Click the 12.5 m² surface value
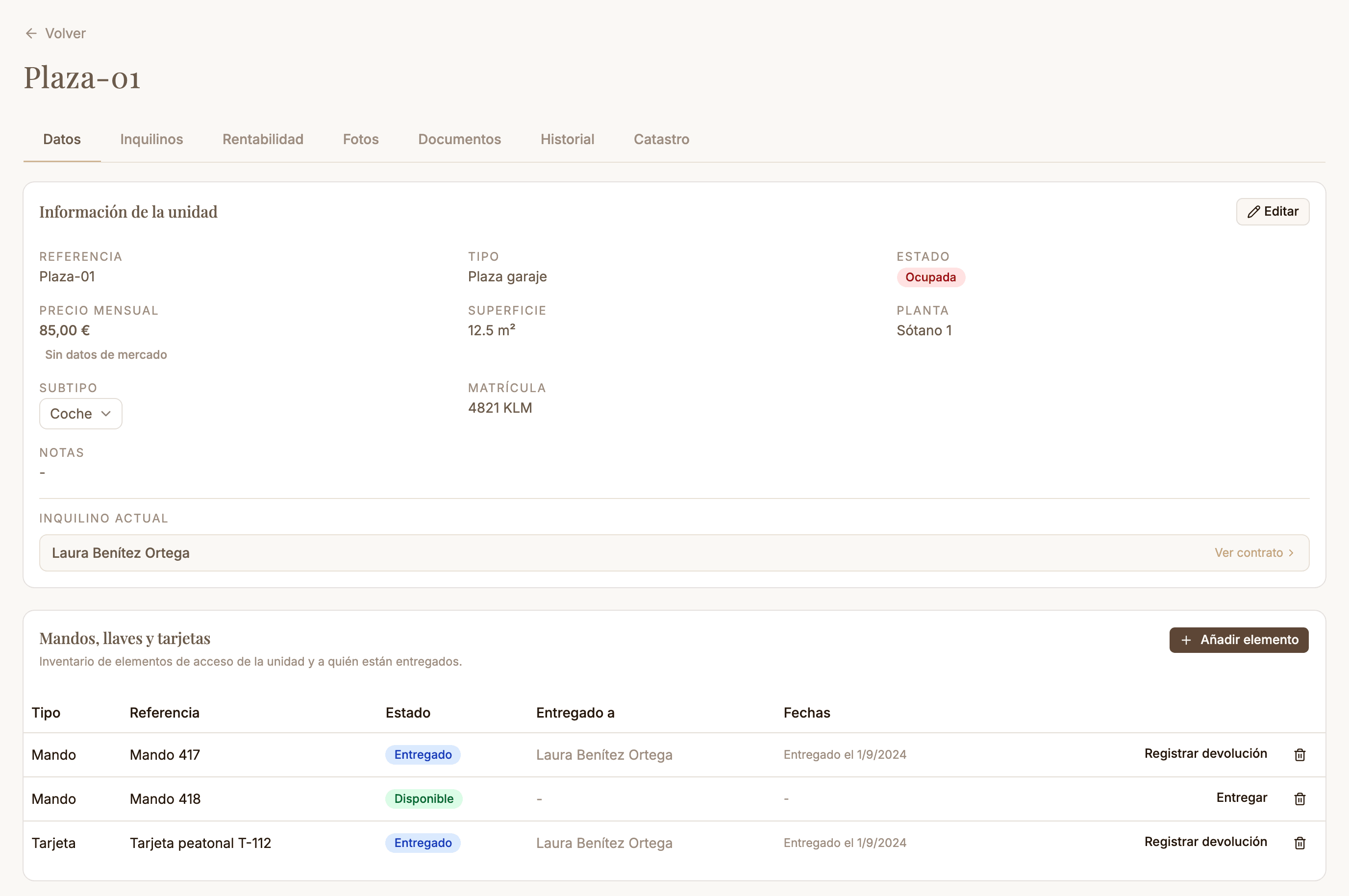 [x=491, y=330]
